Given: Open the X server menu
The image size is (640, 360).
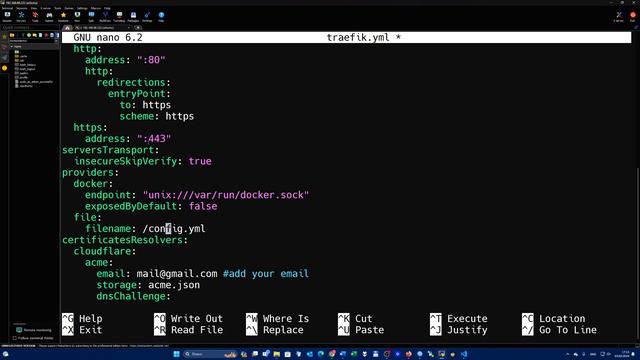Looking at the screenshot, I should coord(46,8).
